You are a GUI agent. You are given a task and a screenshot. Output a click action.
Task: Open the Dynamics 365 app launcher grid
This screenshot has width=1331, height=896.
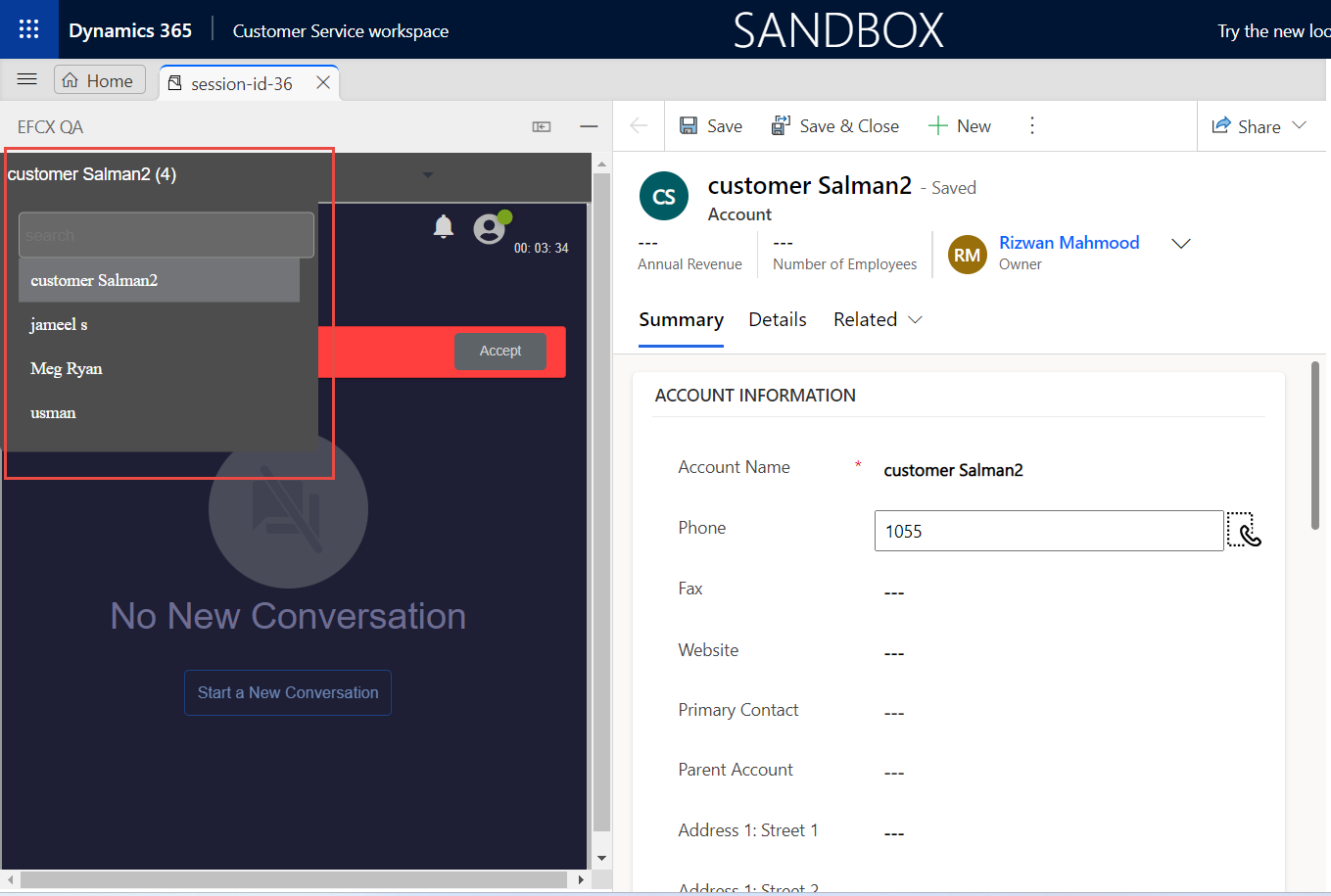(28, 29)
